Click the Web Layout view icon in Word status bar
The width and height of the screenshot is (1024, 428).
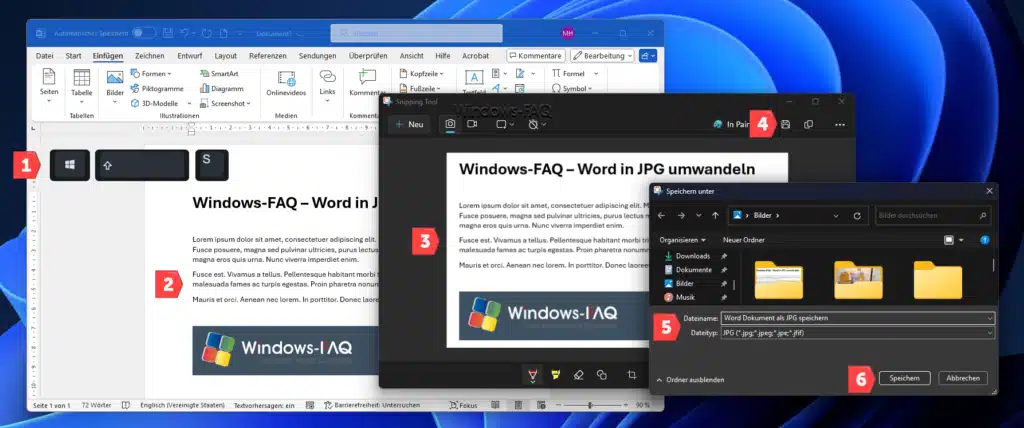[541, 405]
